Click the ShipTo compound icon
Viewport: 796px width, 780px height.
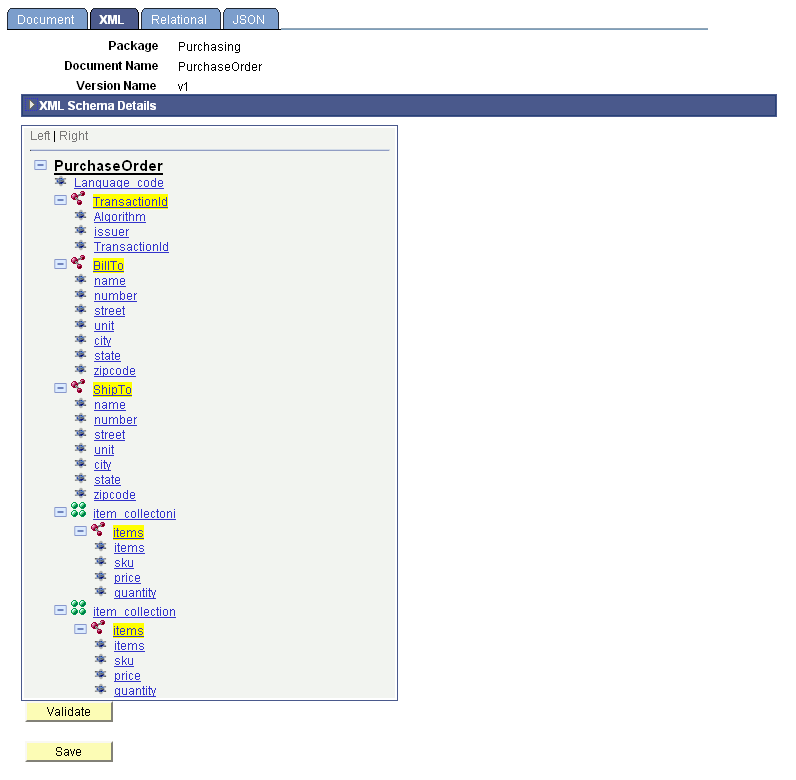pyautogui.click(x=78, y=386)
